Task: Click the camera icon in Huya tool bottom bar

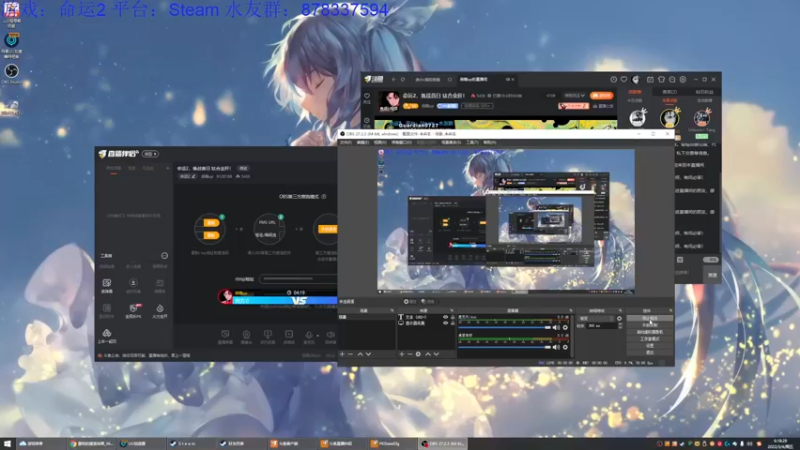Action: [246, 335]
